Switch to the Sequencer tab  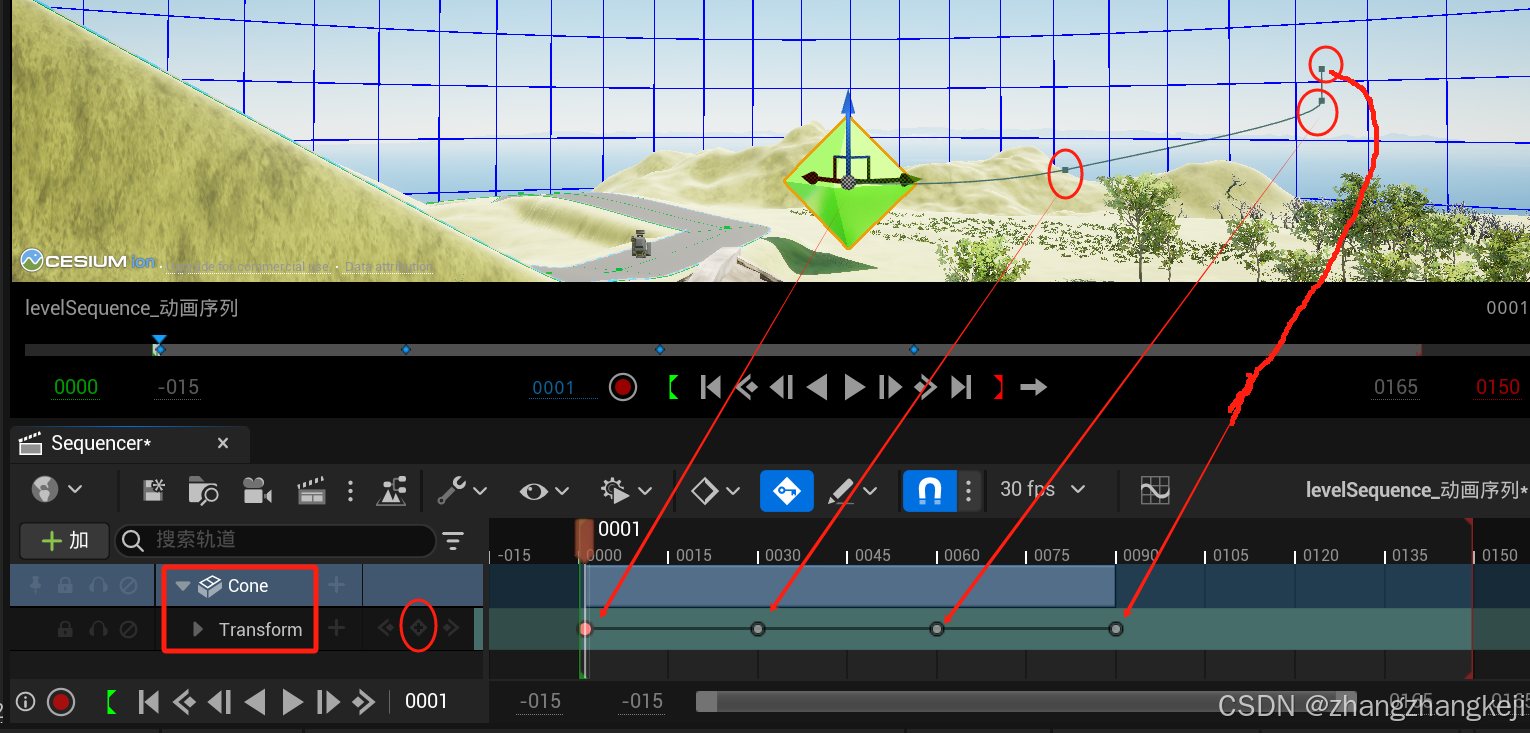click(x=100, y=443)
